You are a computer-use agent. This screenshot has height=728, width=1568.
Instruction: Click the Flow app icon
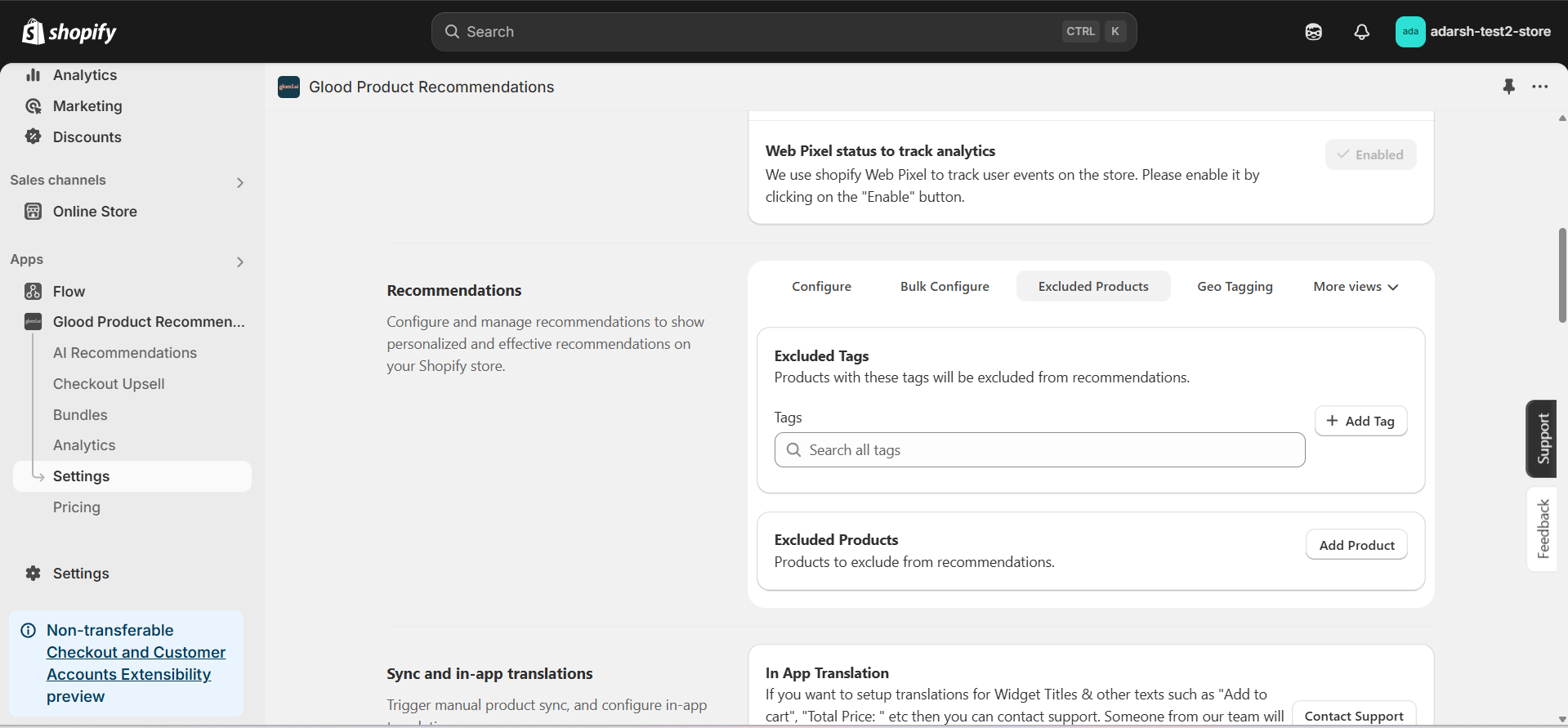click(x=34, y=292)
